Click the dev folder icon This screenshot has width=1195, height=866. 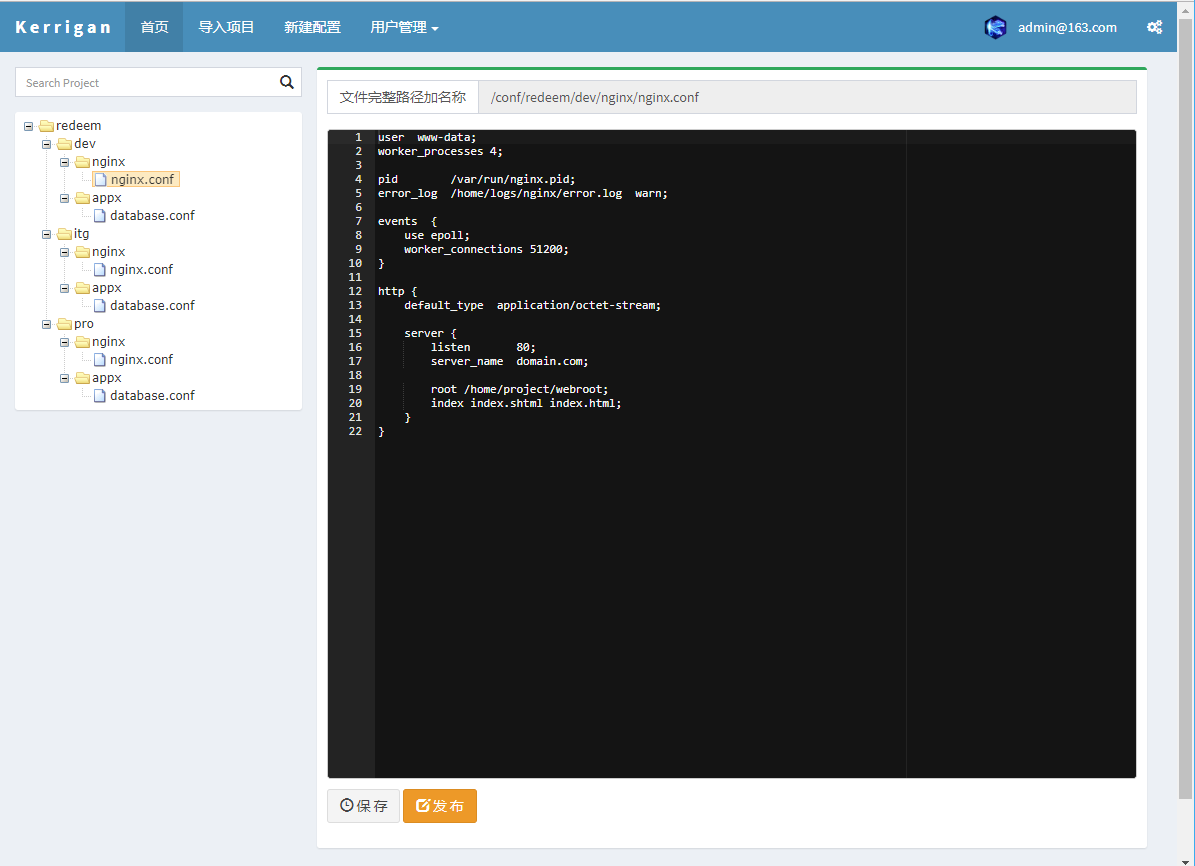[x=64, y=144]
